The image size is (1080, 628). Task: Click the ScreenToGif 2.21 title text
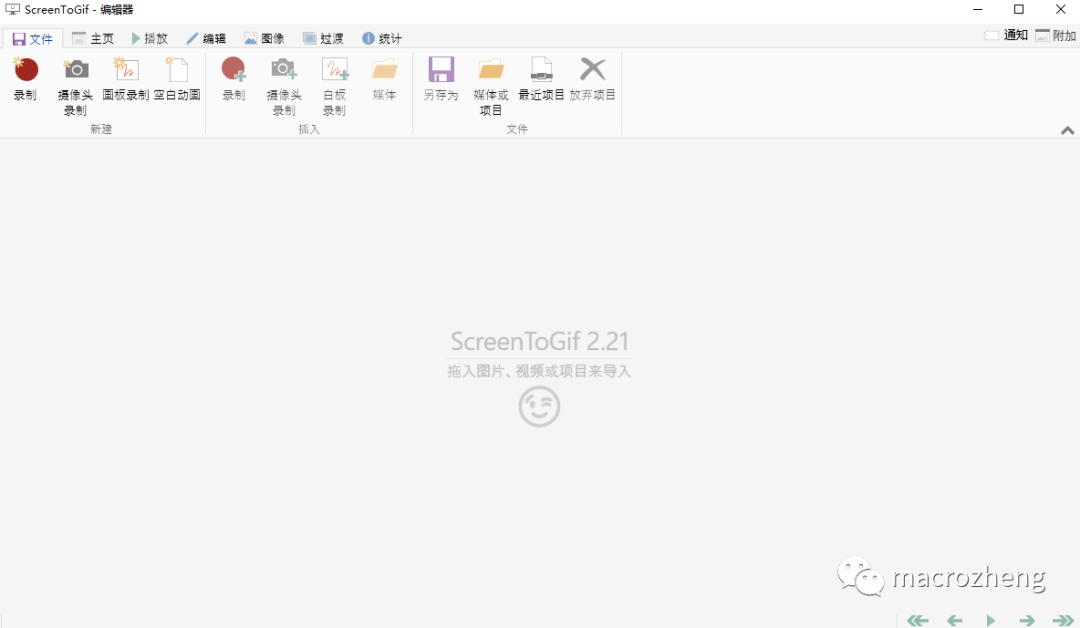(x=539, y=342)
